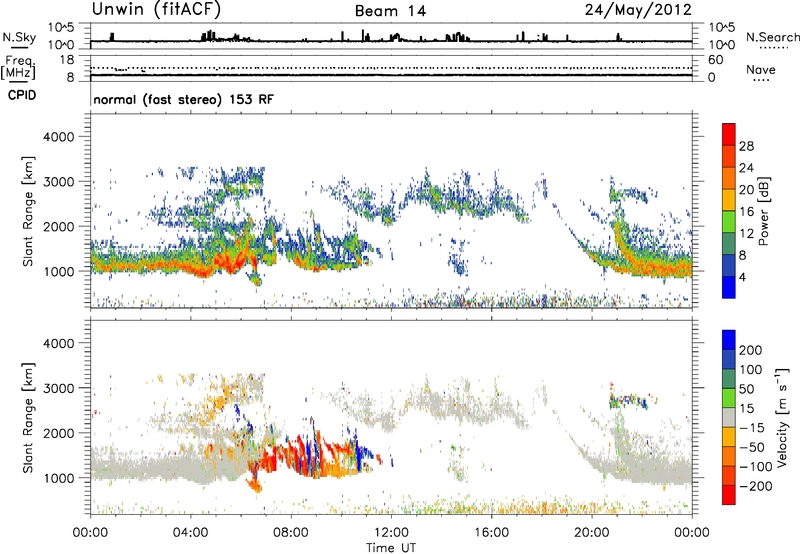Click the 'CPID' label

pos(22,95)
